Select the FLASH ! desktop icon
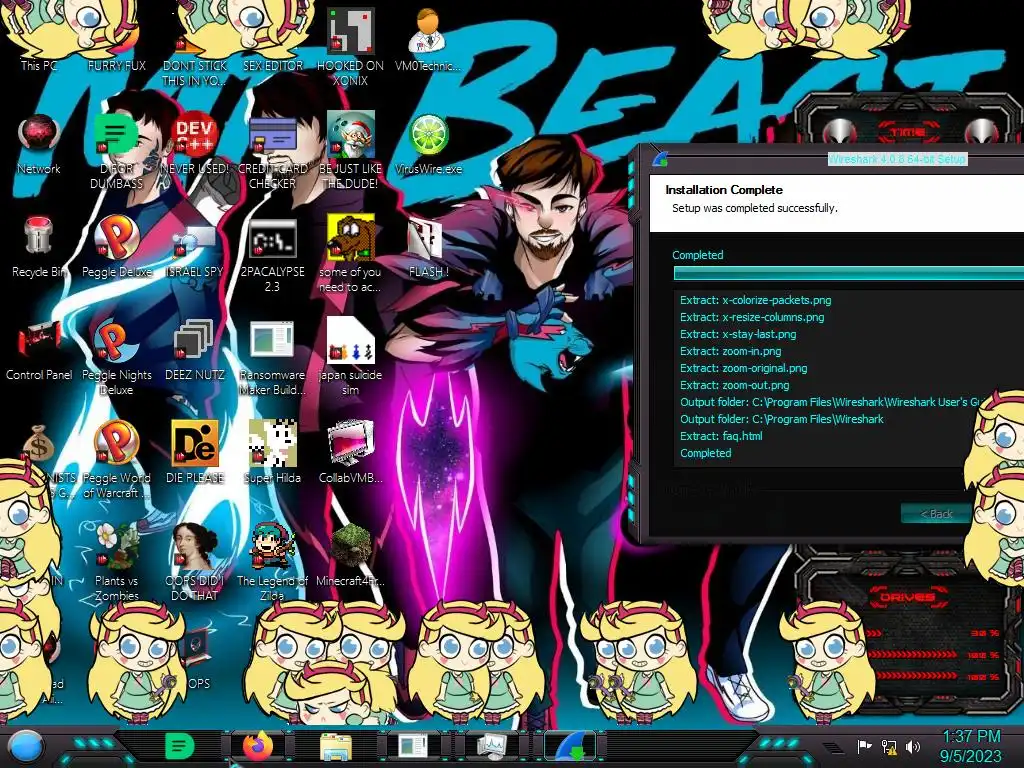The image size is (1024, 768). [x=428, y=247]
